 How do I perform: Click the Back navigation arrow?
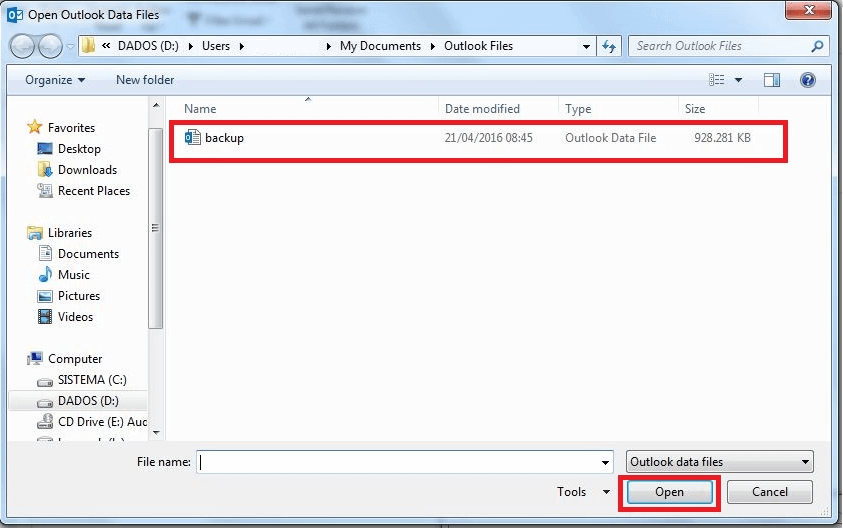[x=23, y=46]
